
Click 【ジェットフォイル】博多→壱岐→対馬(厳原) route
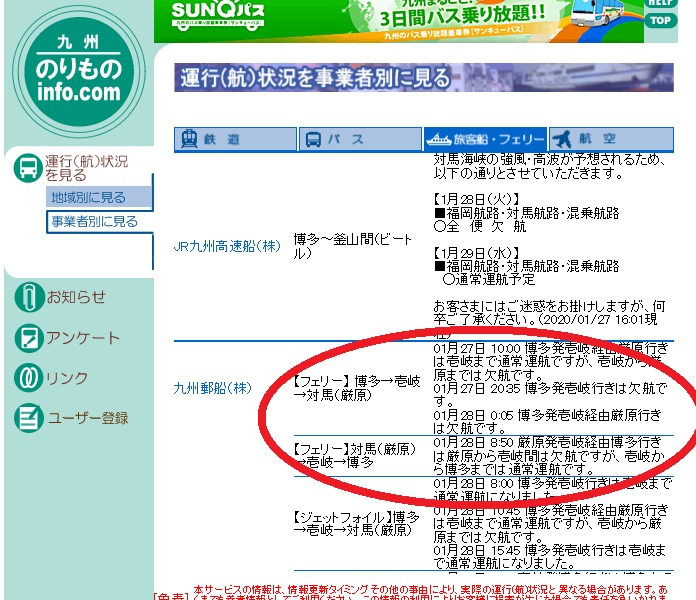pos(356,524)
